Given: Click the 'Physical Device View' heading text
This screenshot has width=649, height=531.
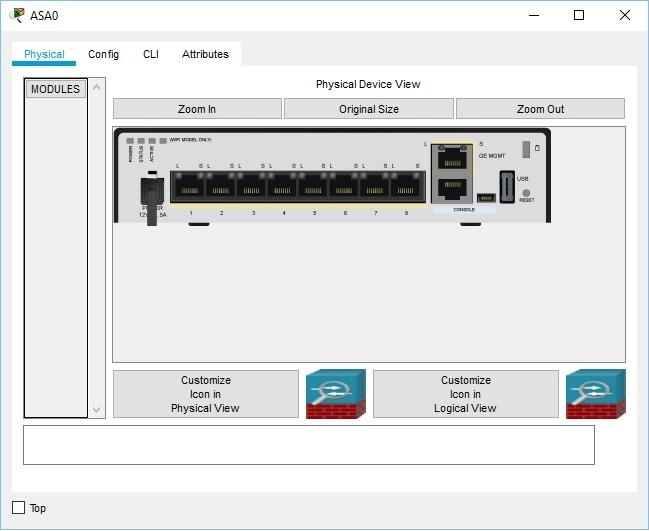Looking at the screenshot, I should 368,84.
